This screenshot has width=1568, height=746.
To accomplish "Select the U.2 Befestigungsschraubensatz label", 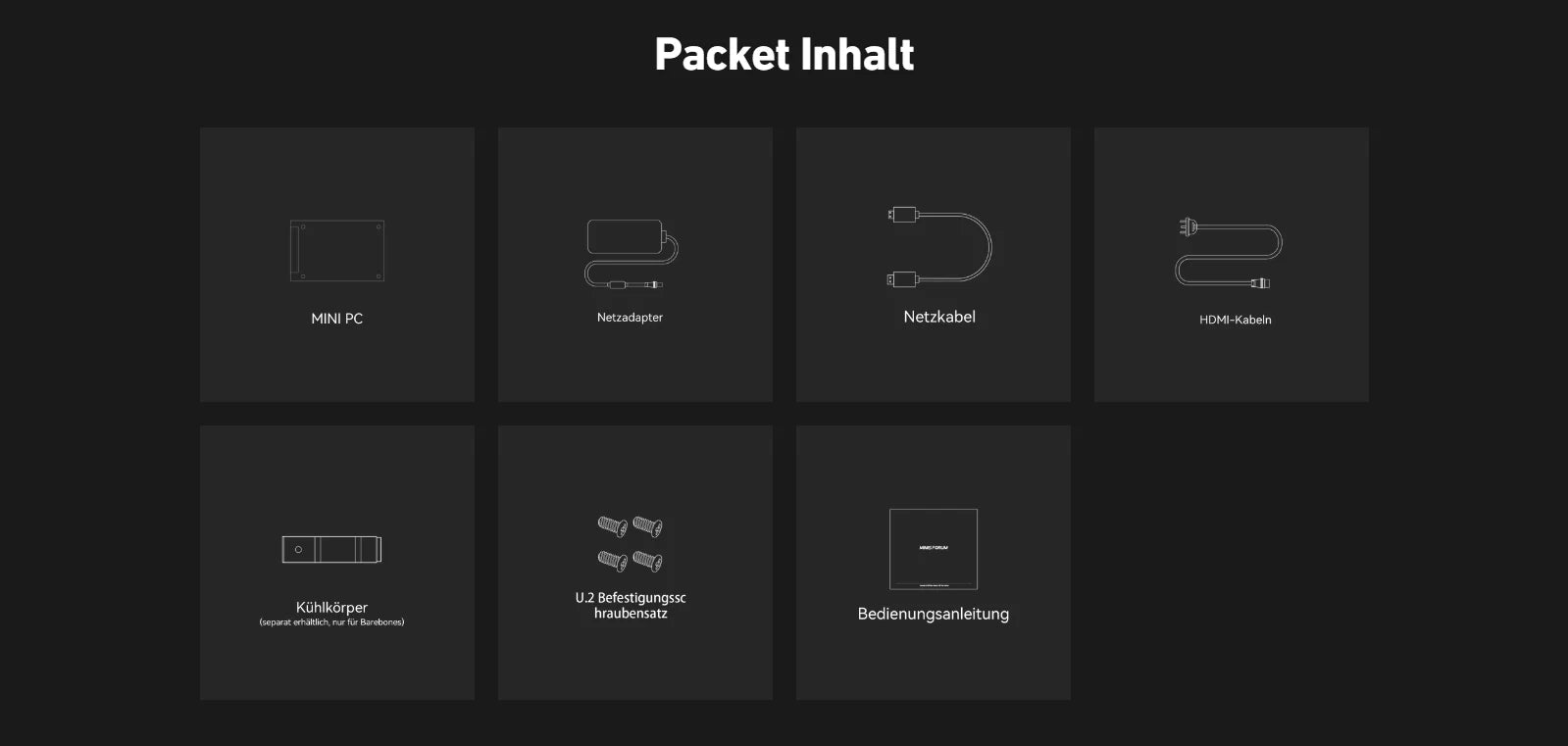I will (x=631, y=605).
